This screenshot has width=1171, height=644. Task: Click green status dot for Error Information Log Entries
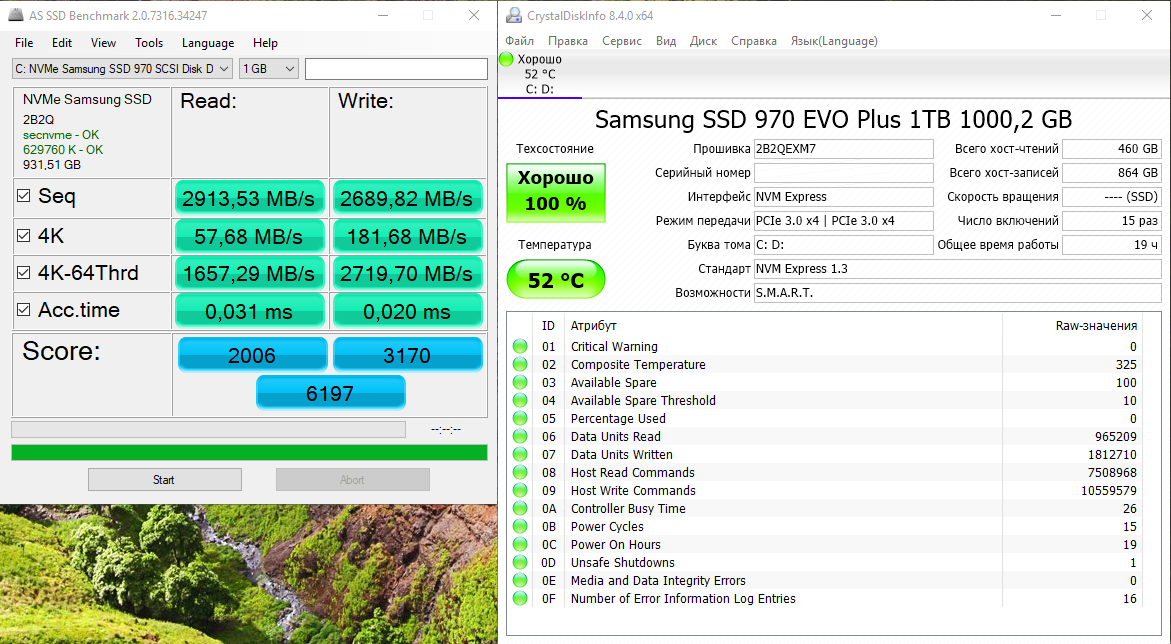(x=520, y=598)
